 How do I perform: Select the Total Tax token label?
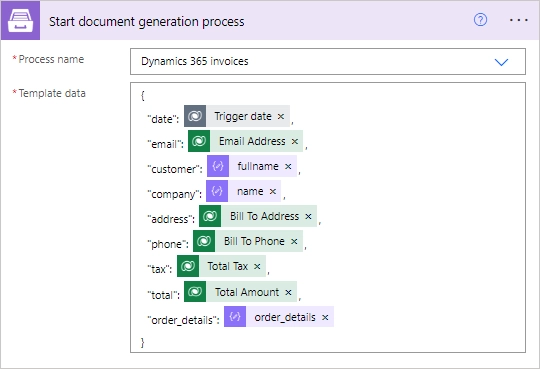coord(228,266)
